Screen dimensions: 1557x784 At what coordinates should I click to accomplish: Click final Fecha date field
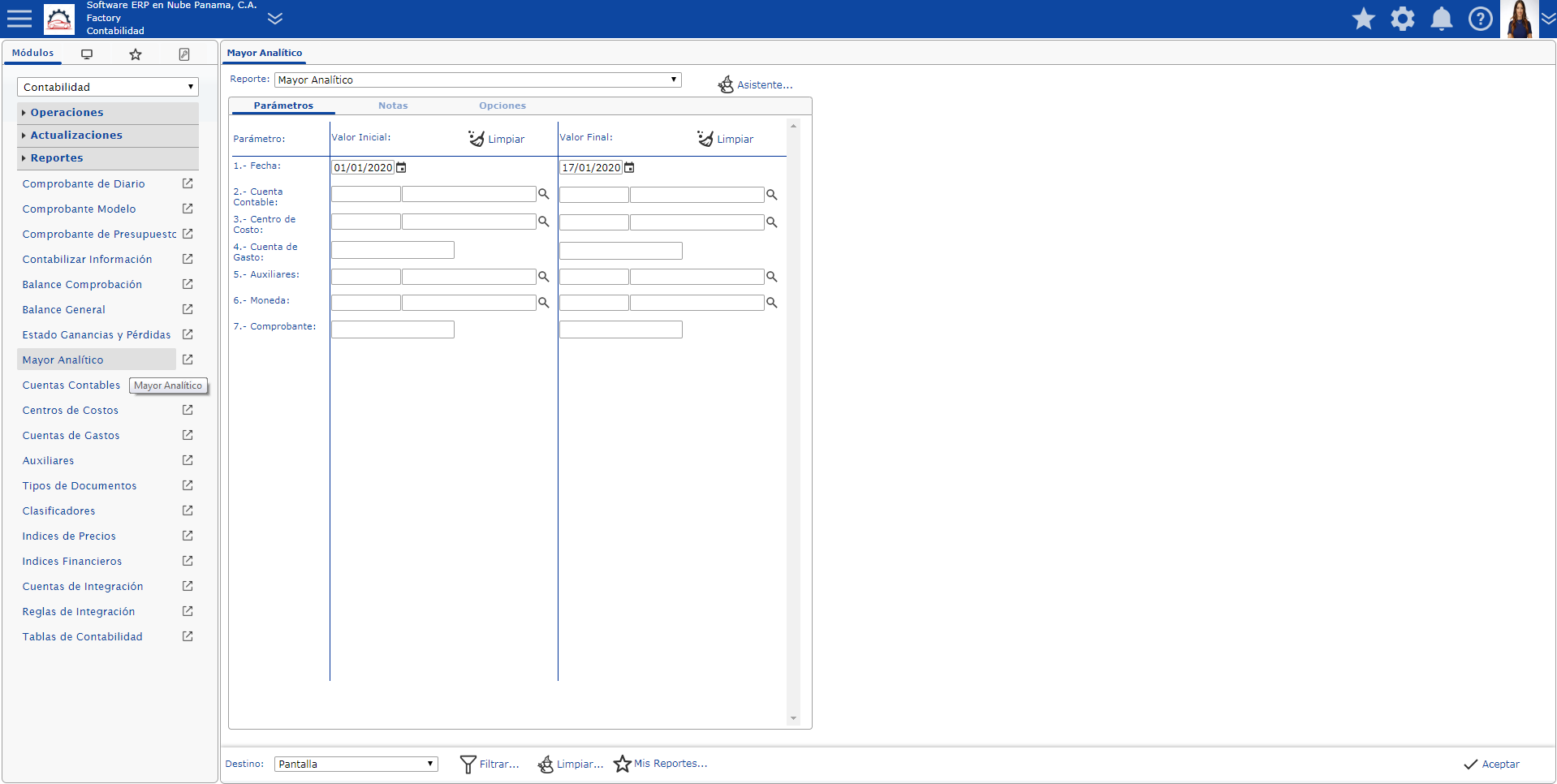tap(591, 168)
